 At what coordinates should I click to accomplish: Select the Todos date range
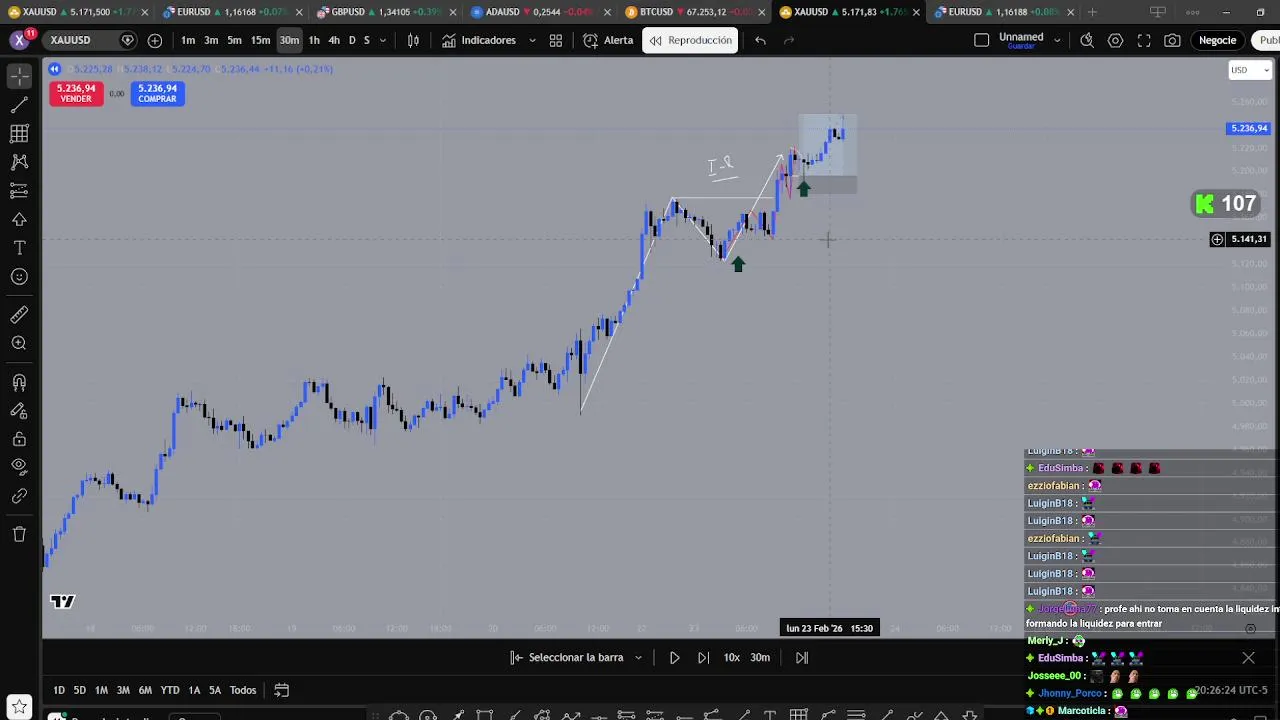[x=243, y=690]
